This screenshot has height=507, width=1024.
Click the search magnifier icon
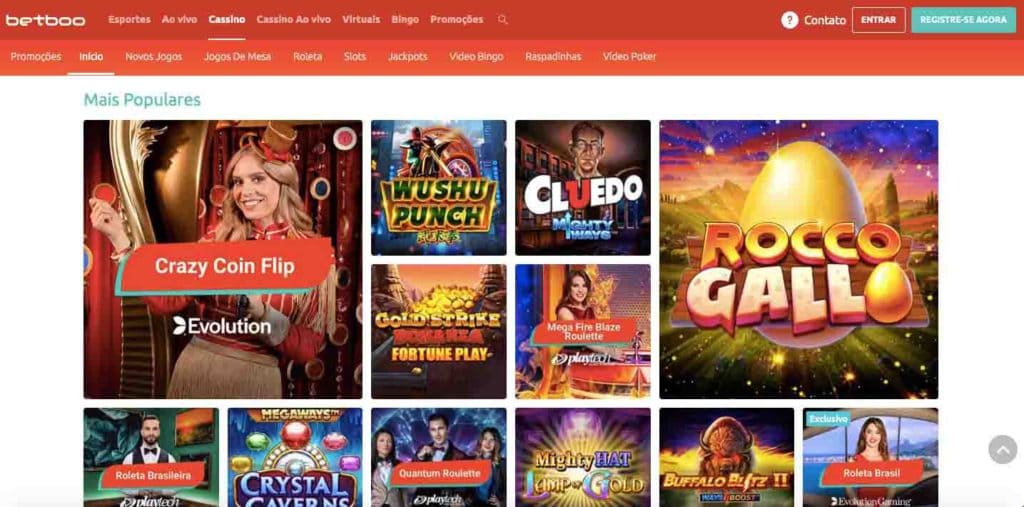(x=502, y=20)
